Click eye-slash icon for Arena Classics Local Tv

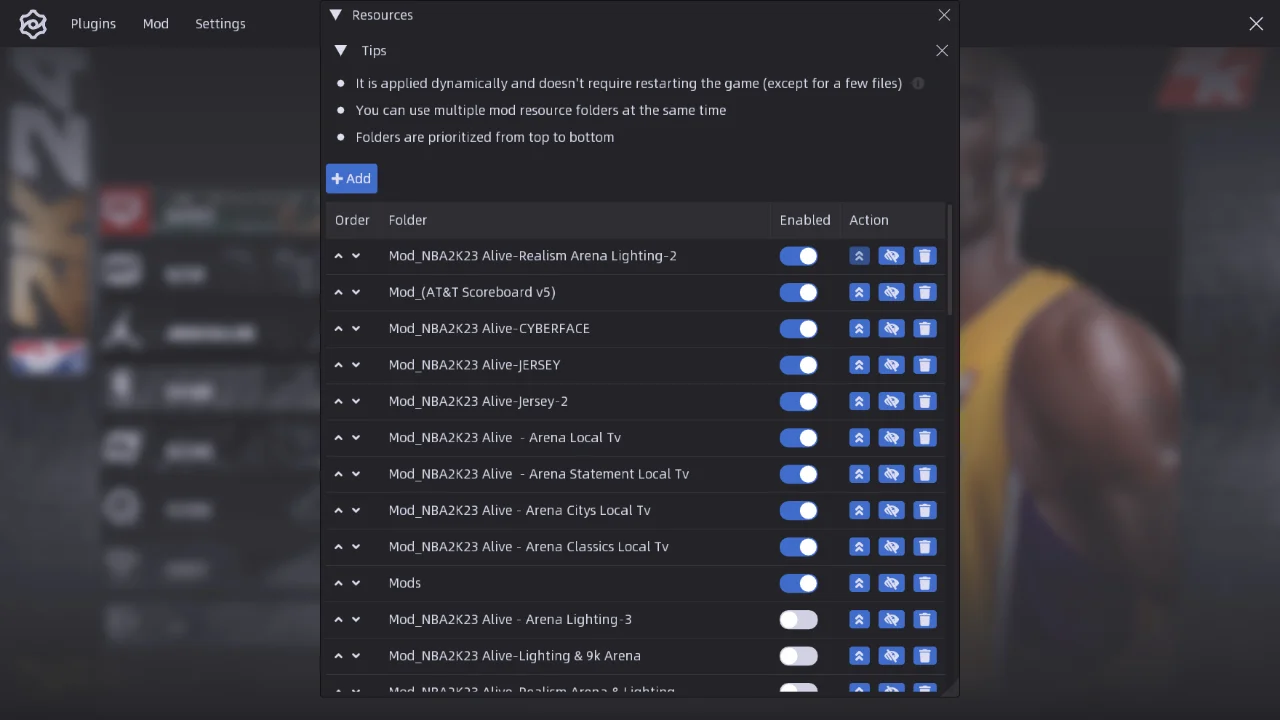(x=892, y=547)
